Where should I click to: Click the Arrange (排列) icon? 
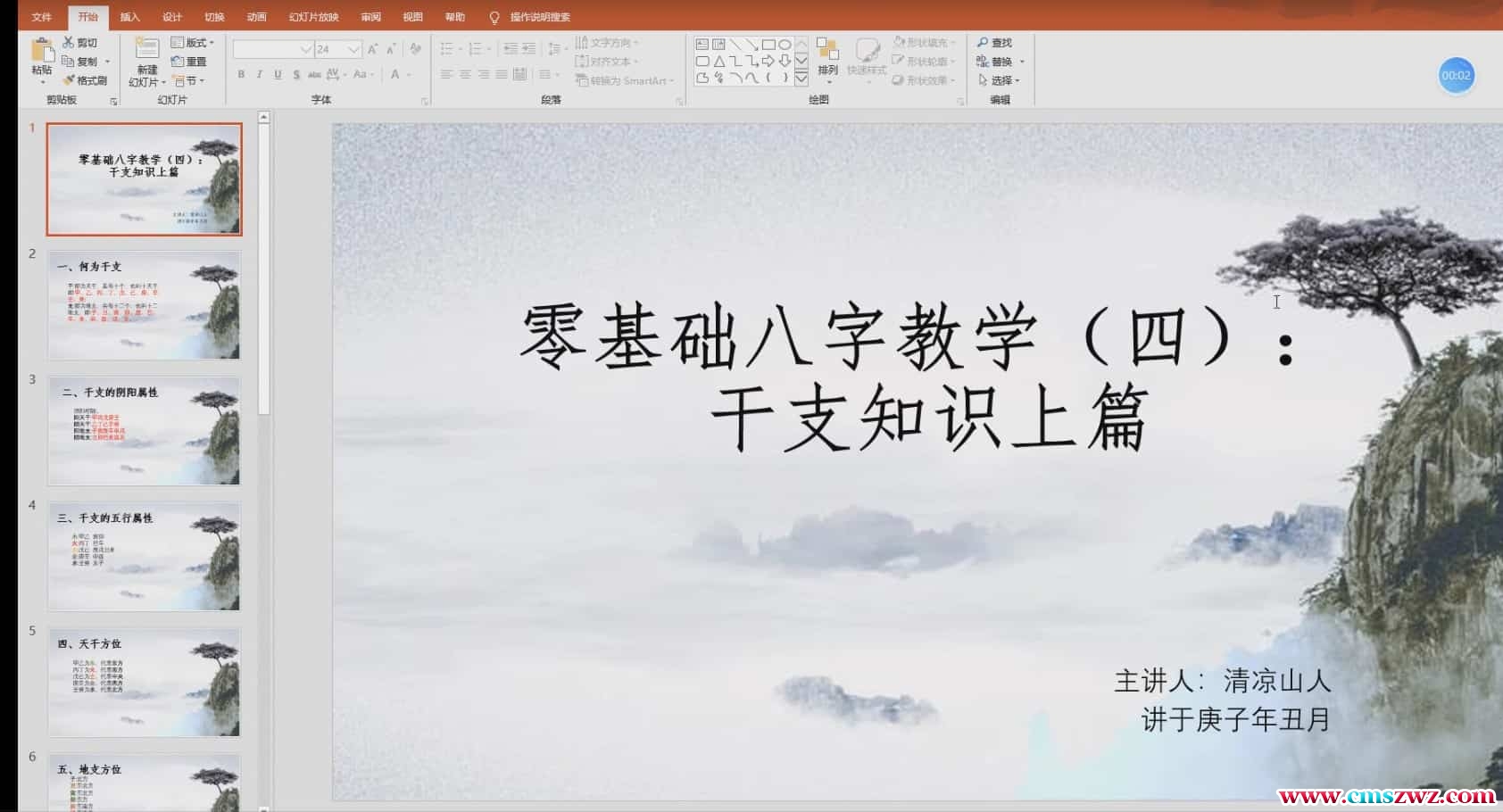click(x=827, y=61)
